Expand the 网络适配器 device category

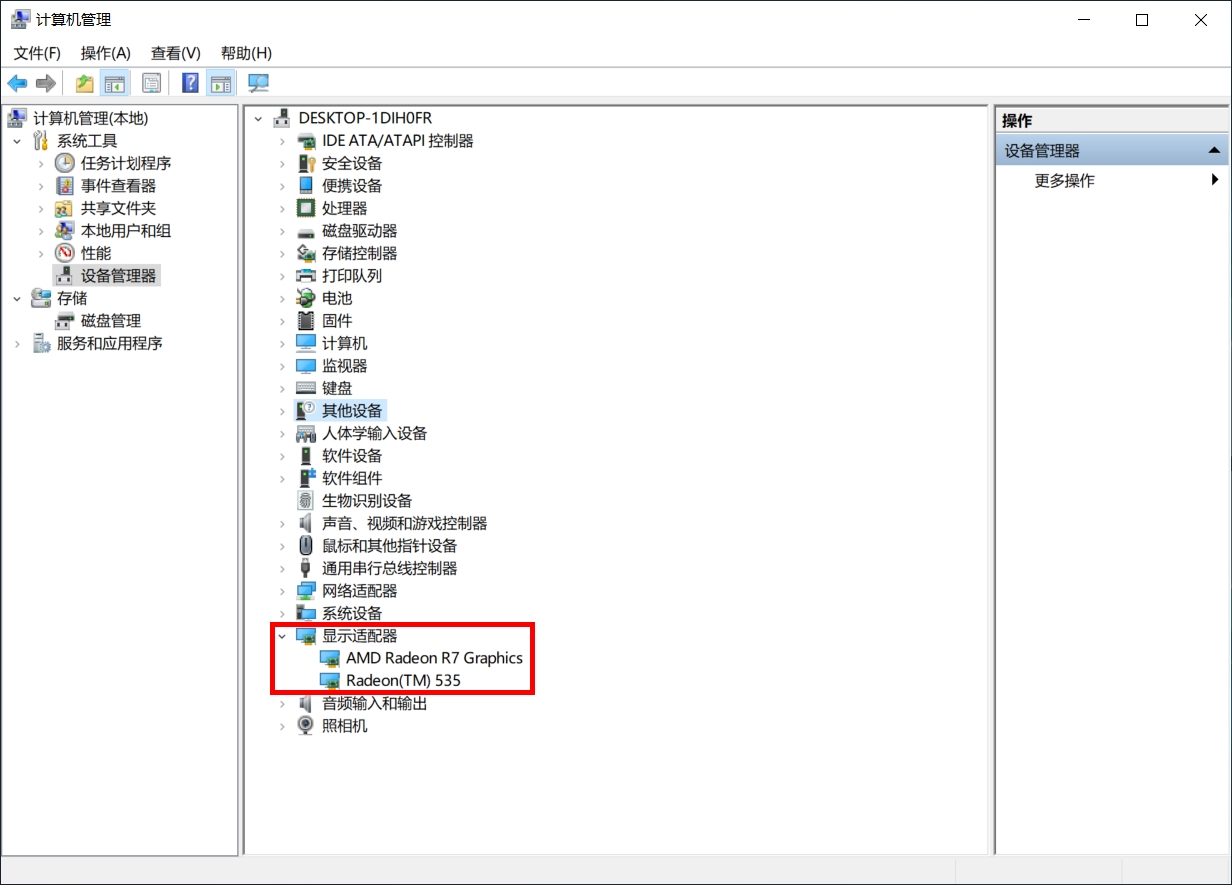point(281,590)
